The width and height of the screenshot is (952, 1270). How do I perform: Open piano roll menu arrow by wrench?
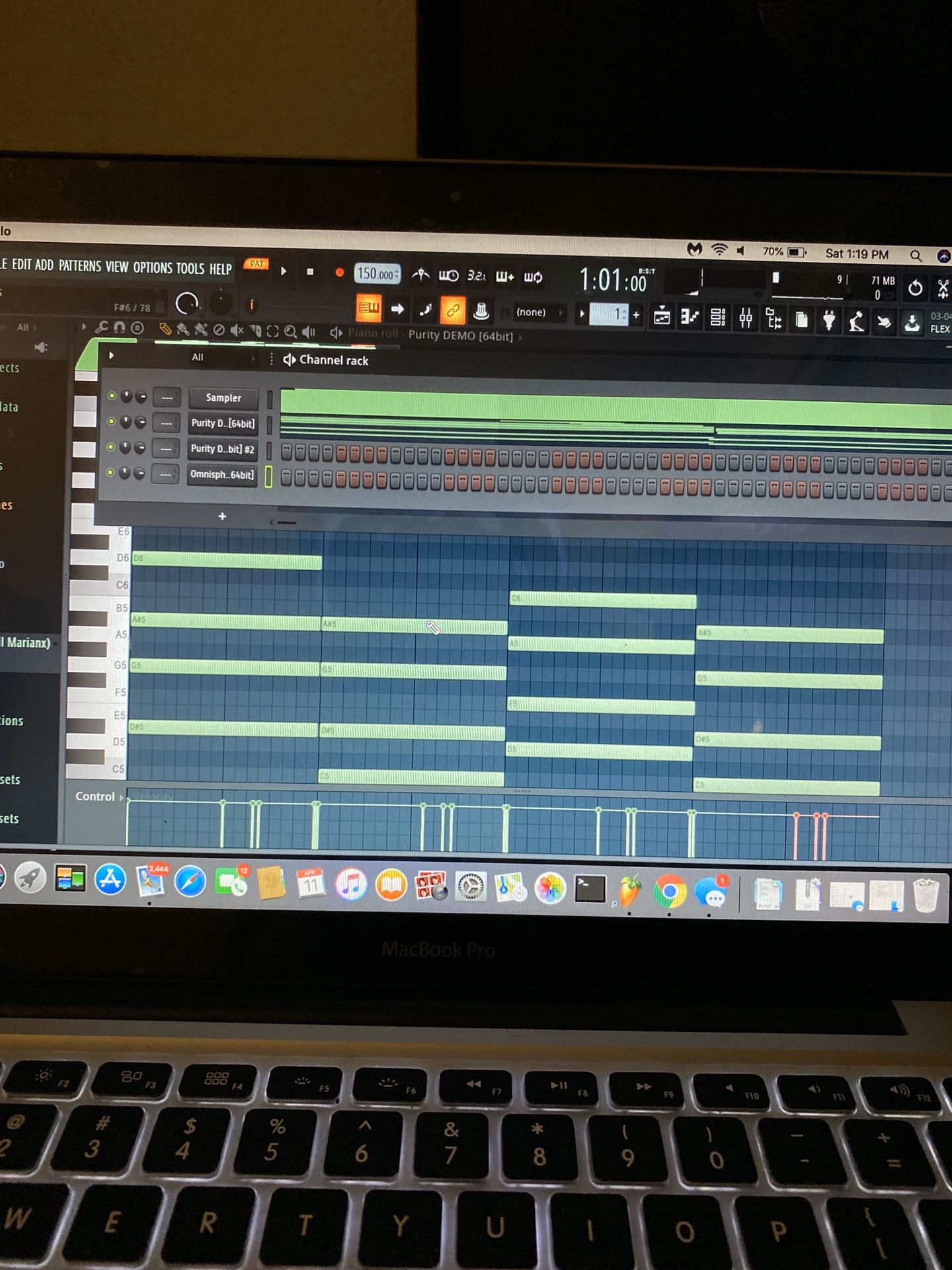(x=84, y=327)
